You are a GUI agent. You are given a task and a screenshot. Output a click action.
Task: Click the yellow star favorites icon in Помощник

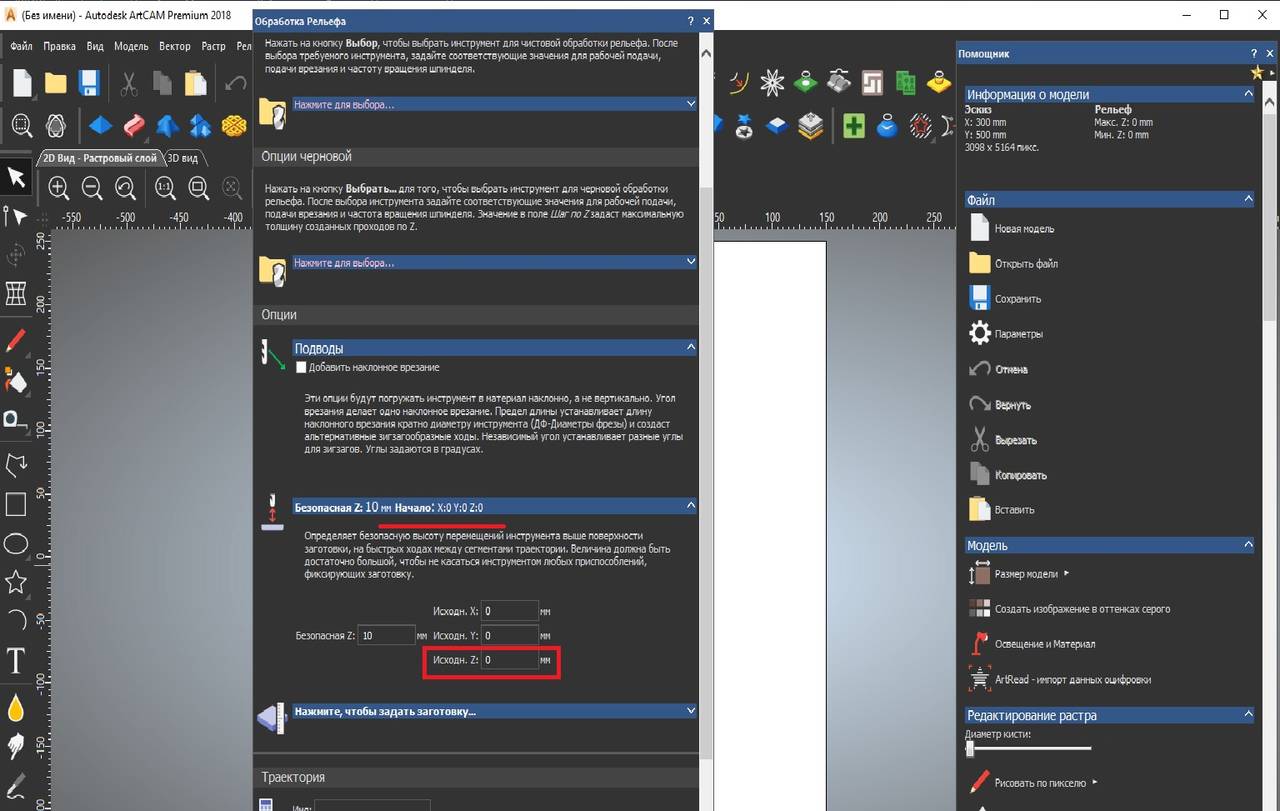tap(1258, 73)
